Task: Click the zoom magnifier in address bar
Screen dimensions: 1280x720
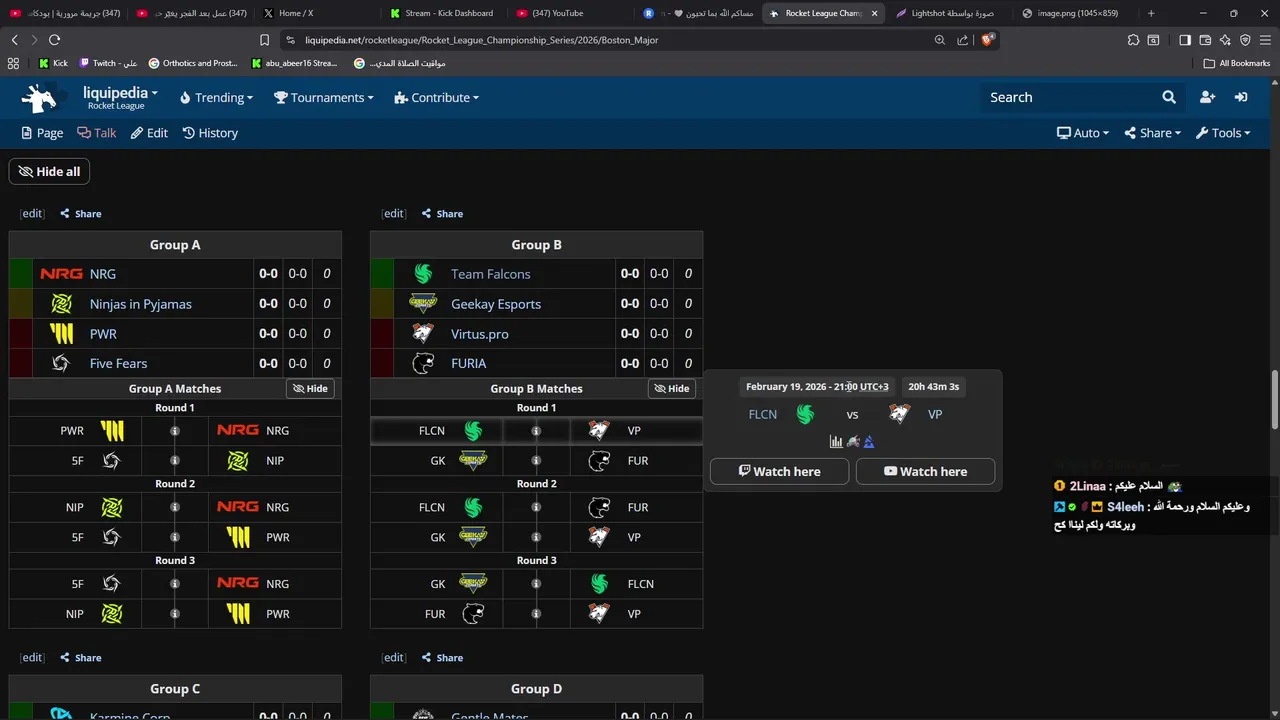Action: 940,40
